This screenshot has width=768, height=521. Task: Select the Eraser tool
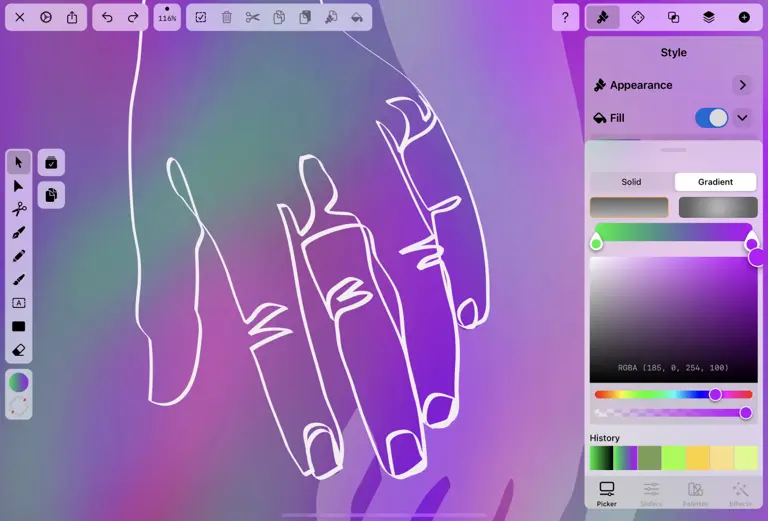(x=19, y=350)
